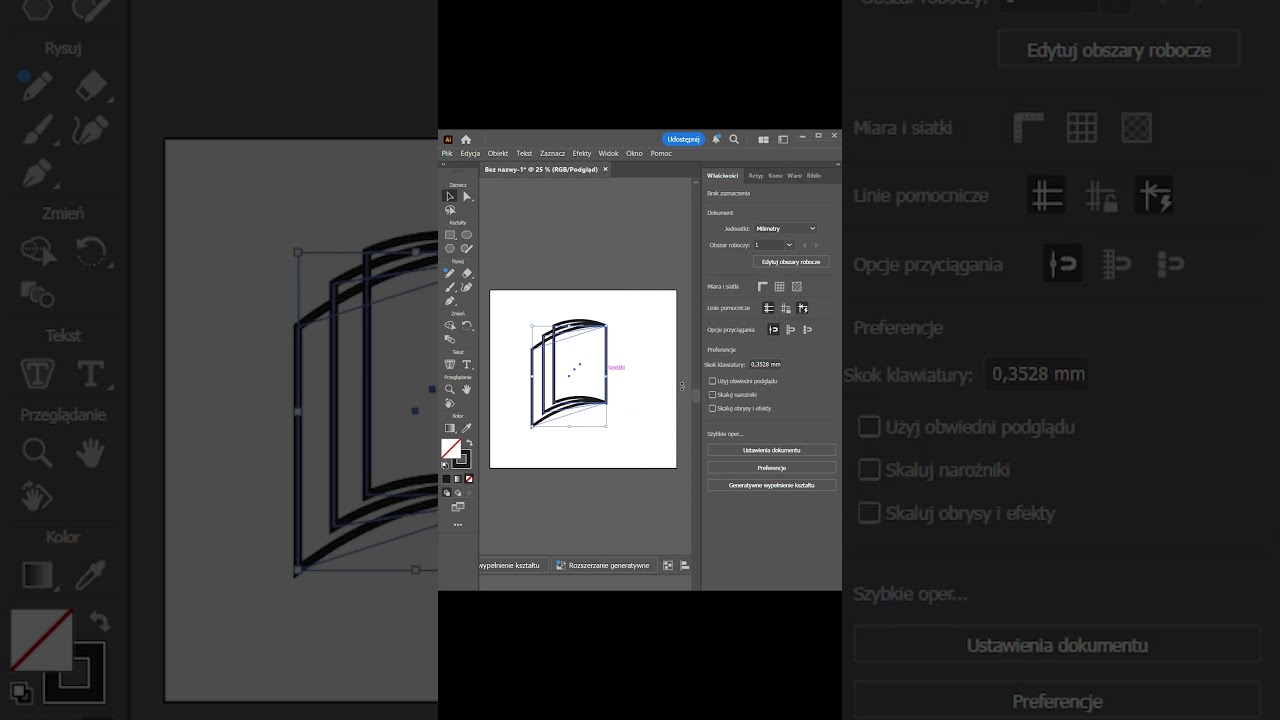The height and width of the screenshot is (720, 1280).
Task: Close the Bez nazwy-1 document tab
Action: tap(605, 169)
